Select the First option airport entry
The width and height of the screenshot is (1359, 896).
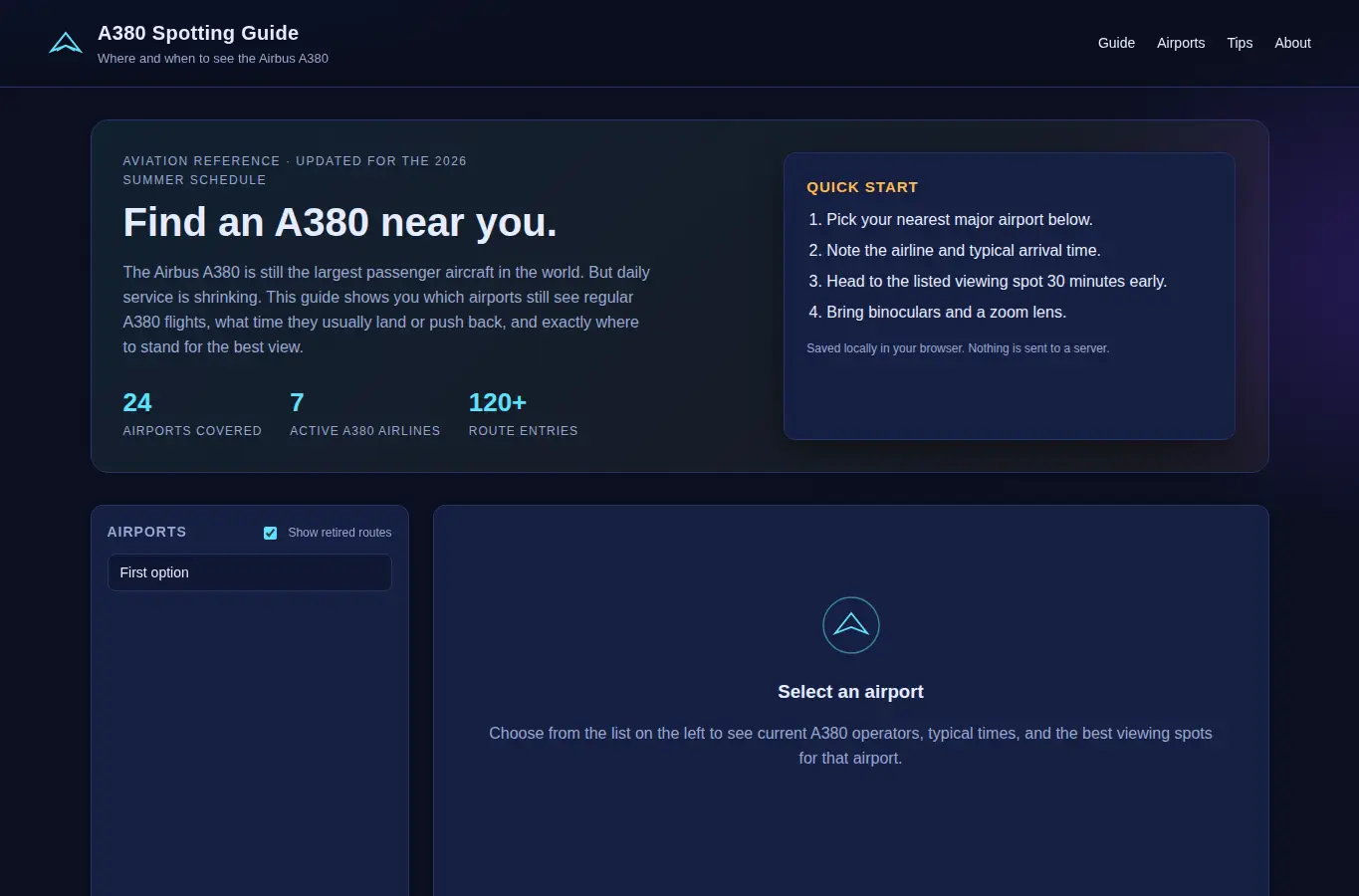(250, 572)
